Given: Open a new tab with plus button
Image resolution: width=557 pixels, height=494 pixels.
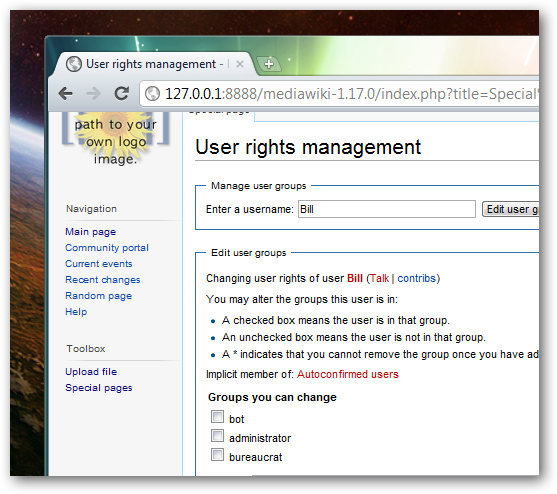Looking at the screenshot, I should (x=269, y=64).
